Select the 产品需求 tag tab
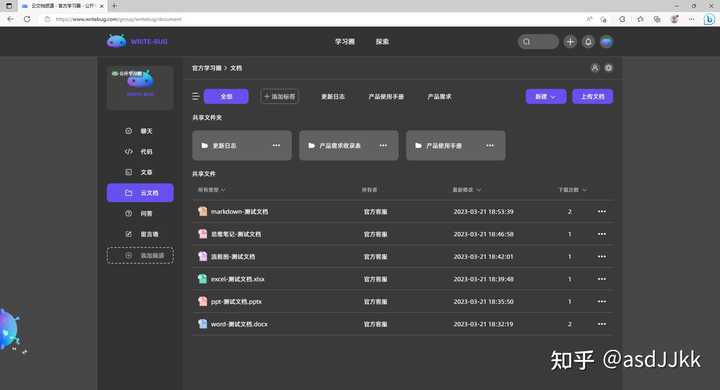The width and height of the screenshot is (720, 390). 439,96
